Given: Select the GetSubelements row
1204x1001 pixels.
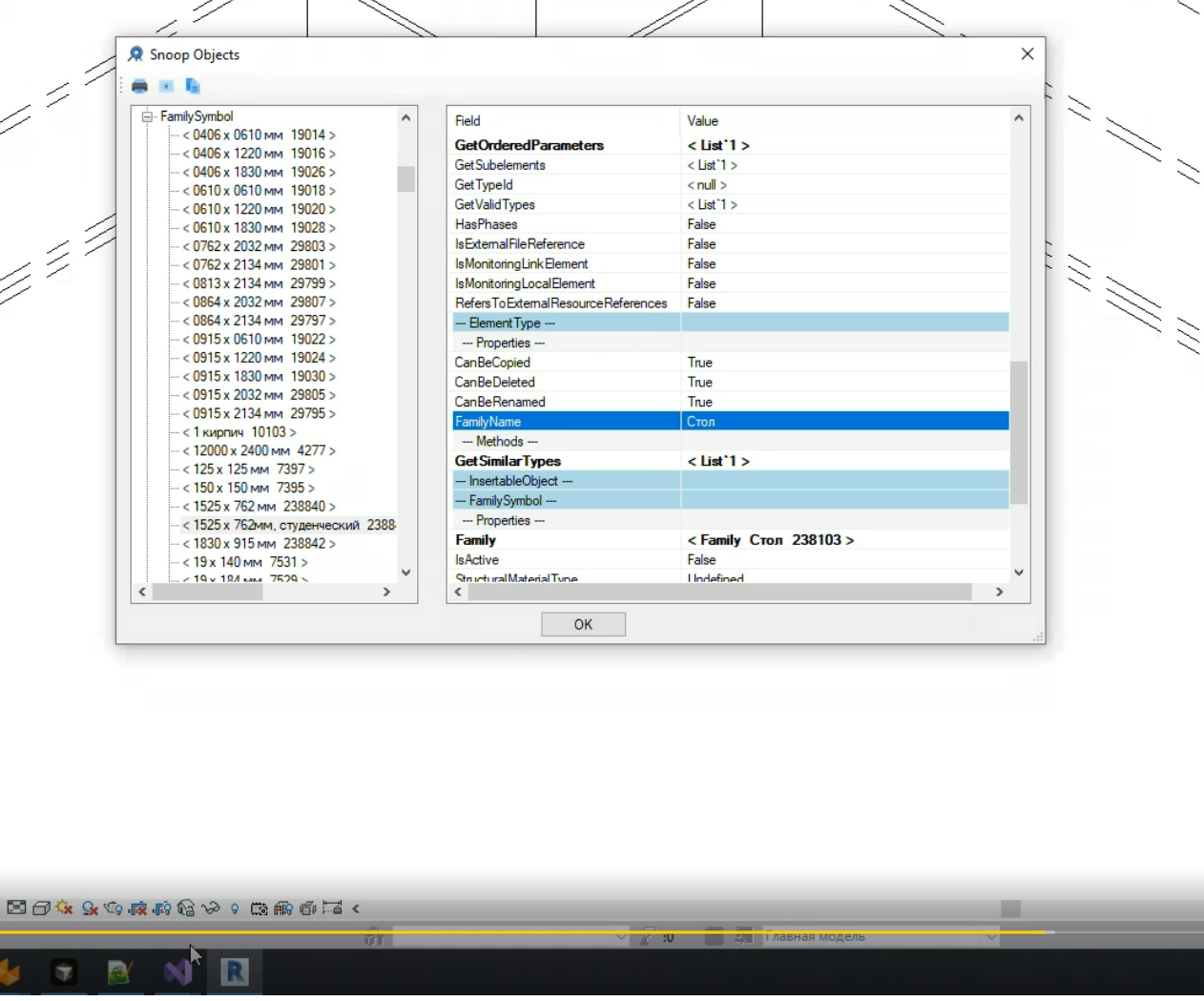Looking at the screenshot, I should click(x=731, y=165).
